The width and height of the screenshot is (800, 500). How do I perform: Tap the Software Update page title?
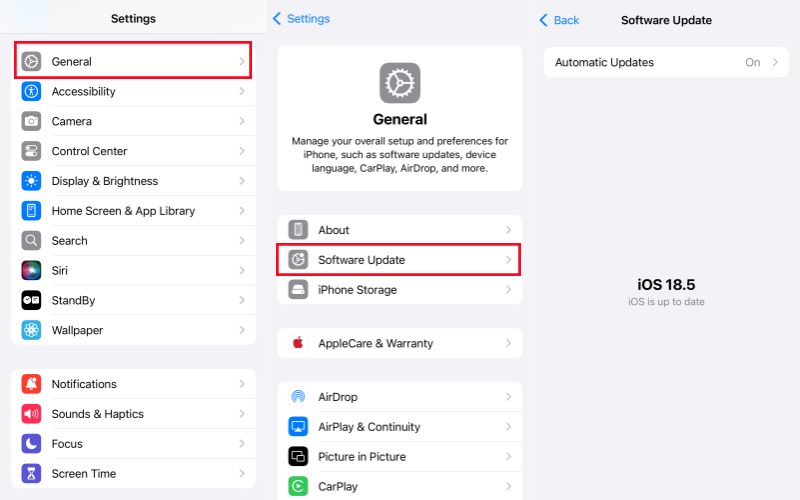(666, 20)
